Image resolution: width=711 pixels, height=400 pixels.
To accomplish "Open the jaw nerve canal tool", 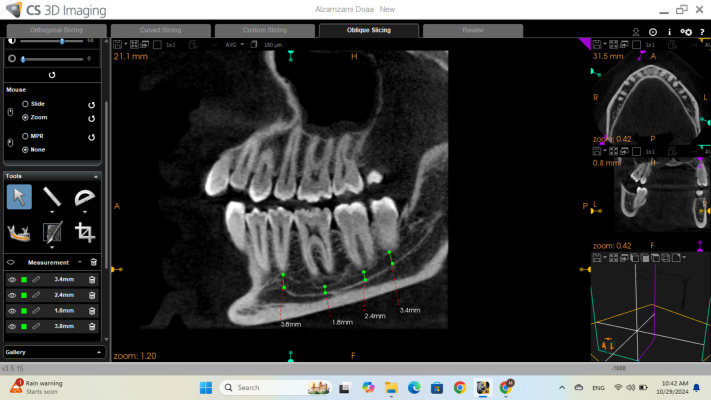I will [19, 233].
